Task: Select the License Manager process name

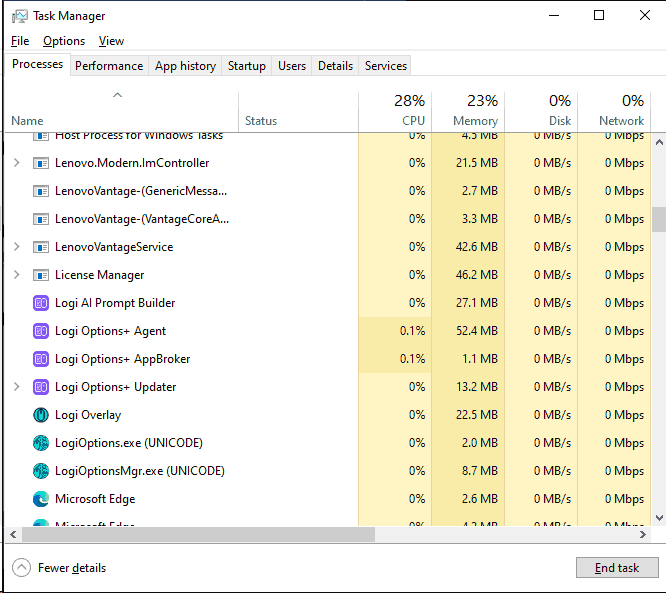Action: pyautogui.click(x=99, y=275)
